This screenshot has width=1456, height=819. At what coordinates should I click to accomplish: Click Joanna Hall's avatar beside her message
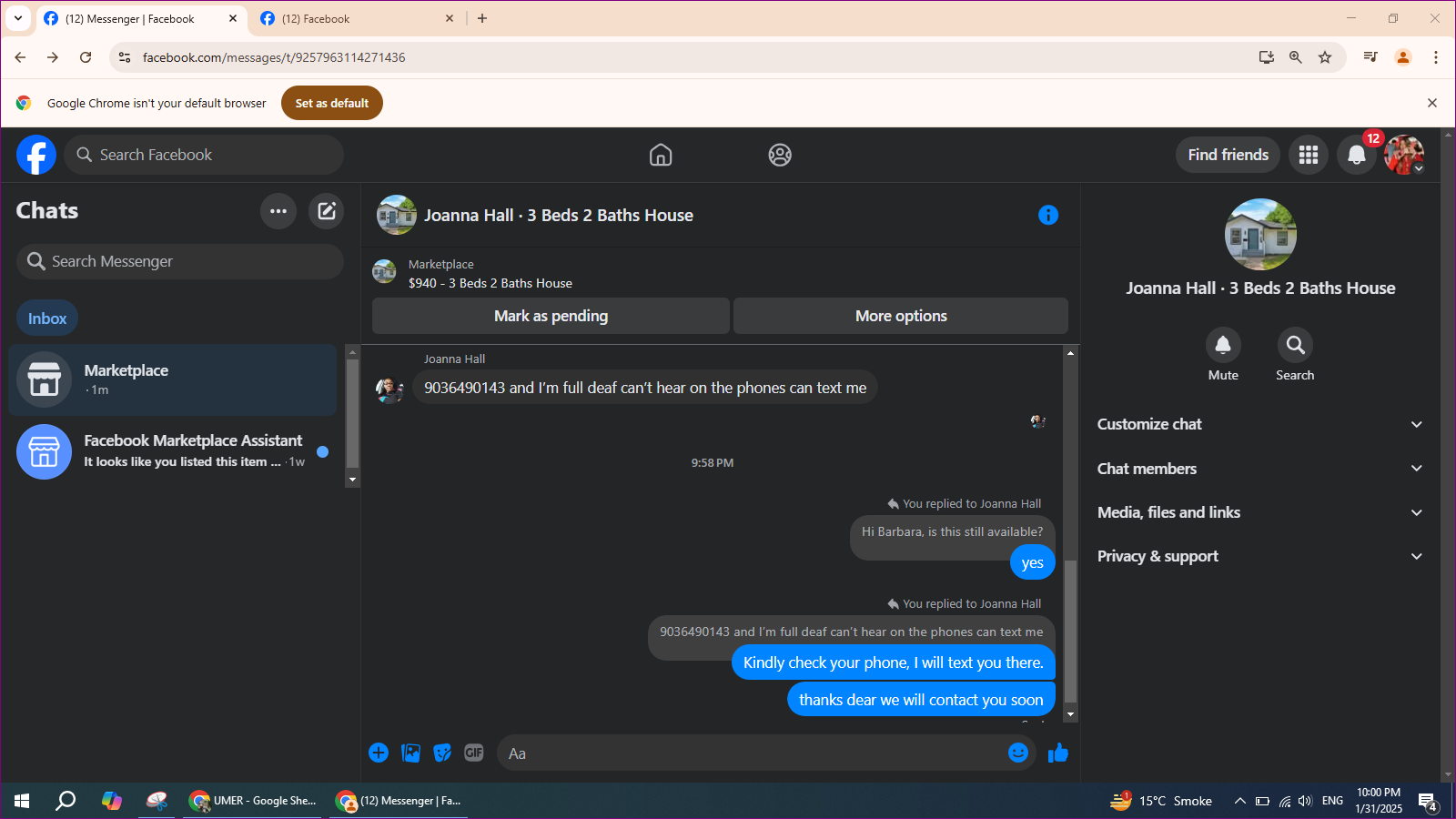point(389,389)
